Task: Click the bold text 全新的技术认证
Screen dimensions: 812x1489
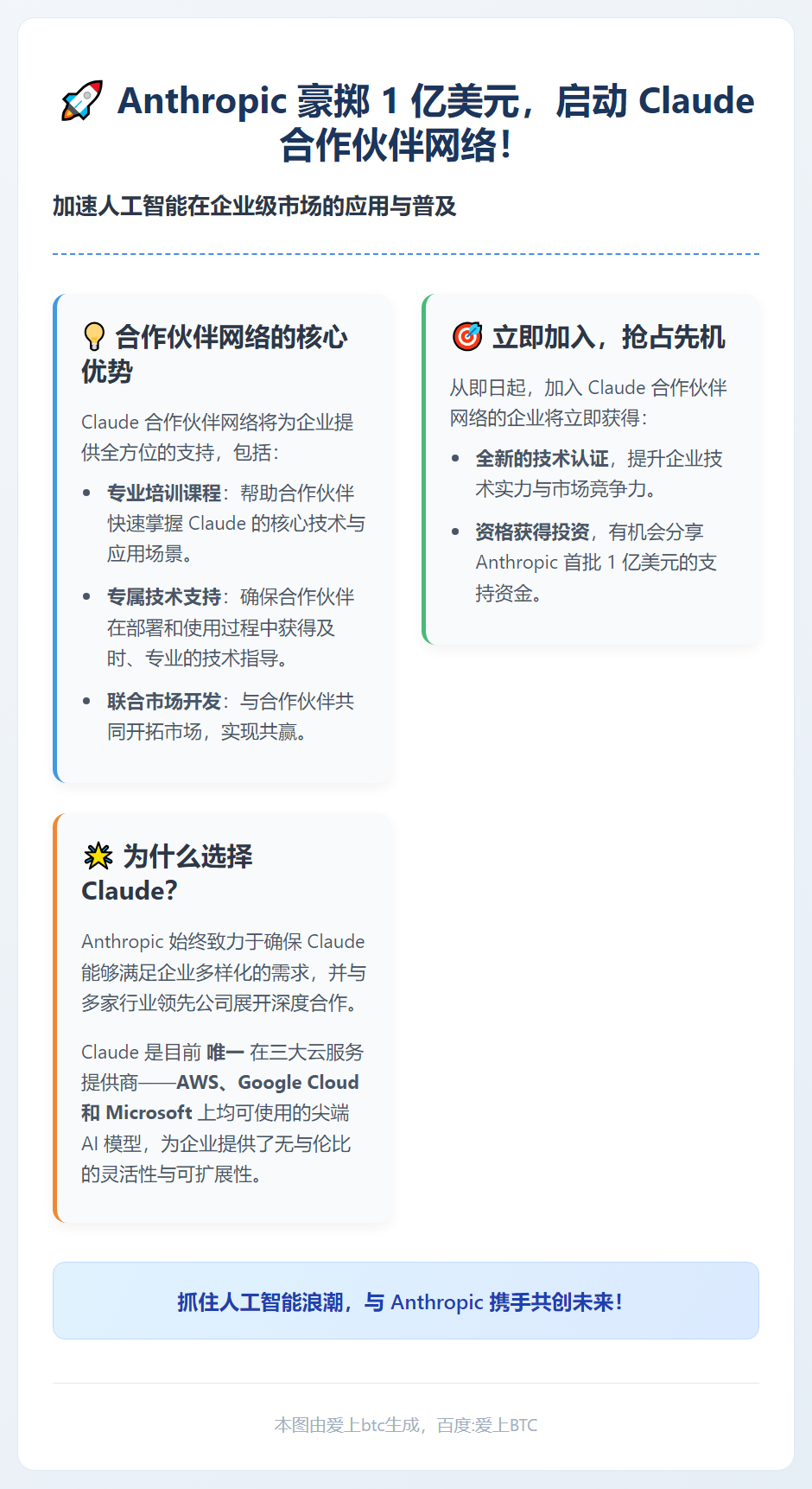Action: pyautogui.click(x=542, y=459)
